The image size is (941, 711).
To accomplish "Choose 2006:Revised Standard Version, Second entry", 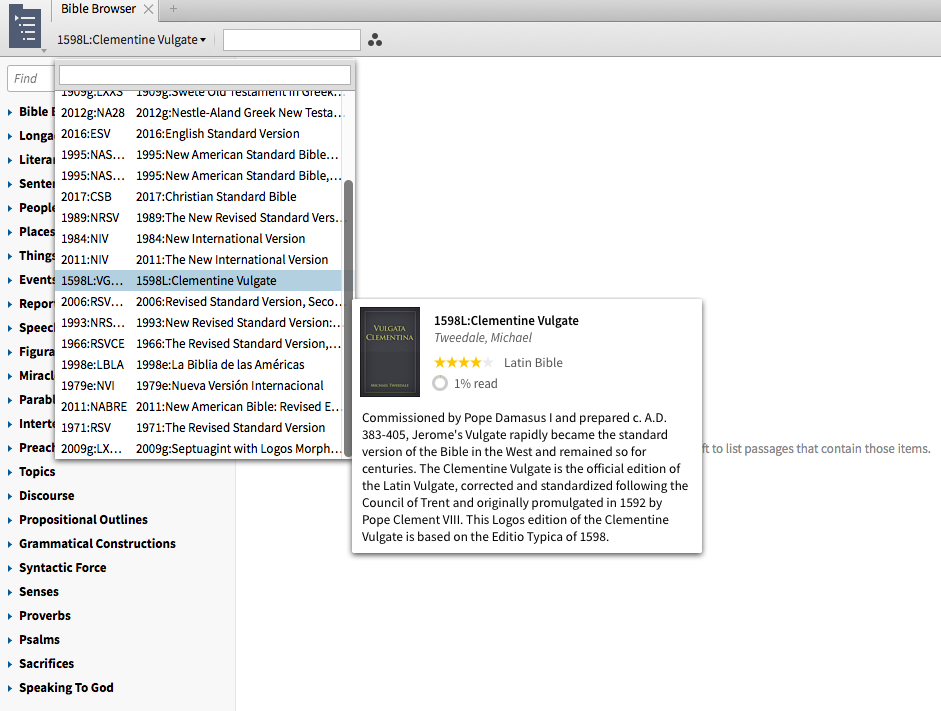I will [201, 302].
